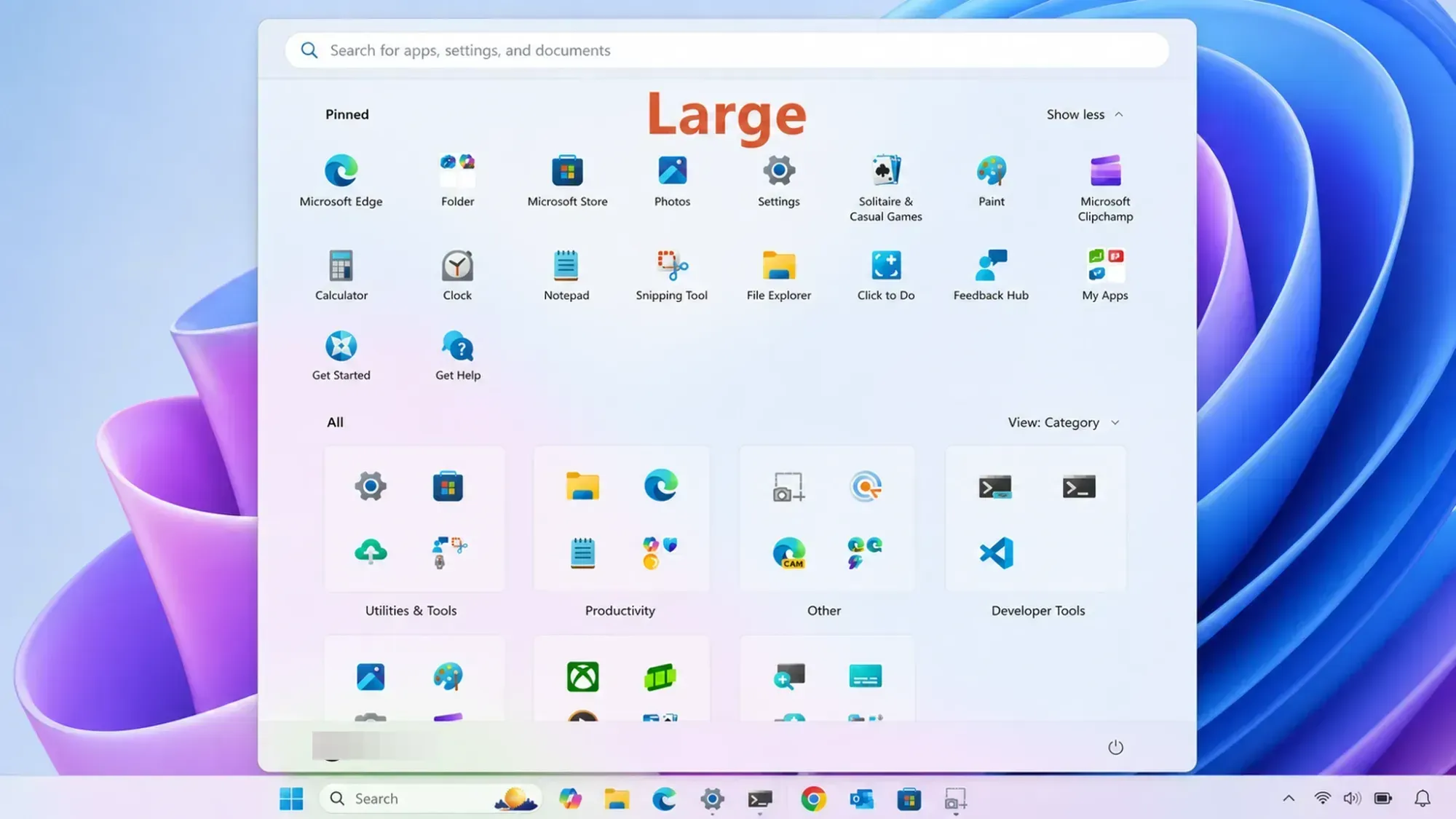Launch Microsoft Store from pinned apps

(x=567, y=181)
